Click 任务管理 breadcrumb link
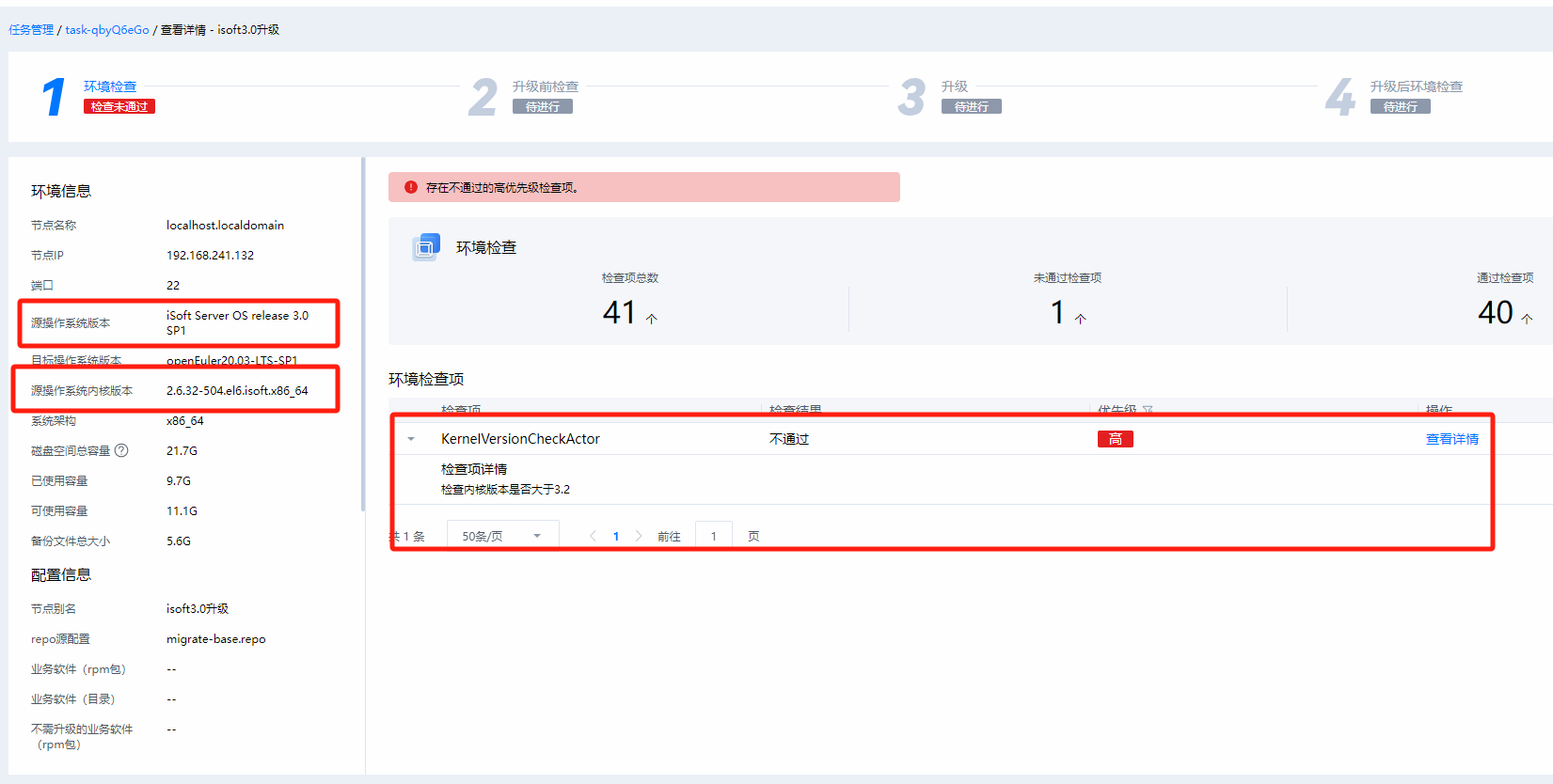This screenshot has height=784, width=1553. click(x=31, y=30)
